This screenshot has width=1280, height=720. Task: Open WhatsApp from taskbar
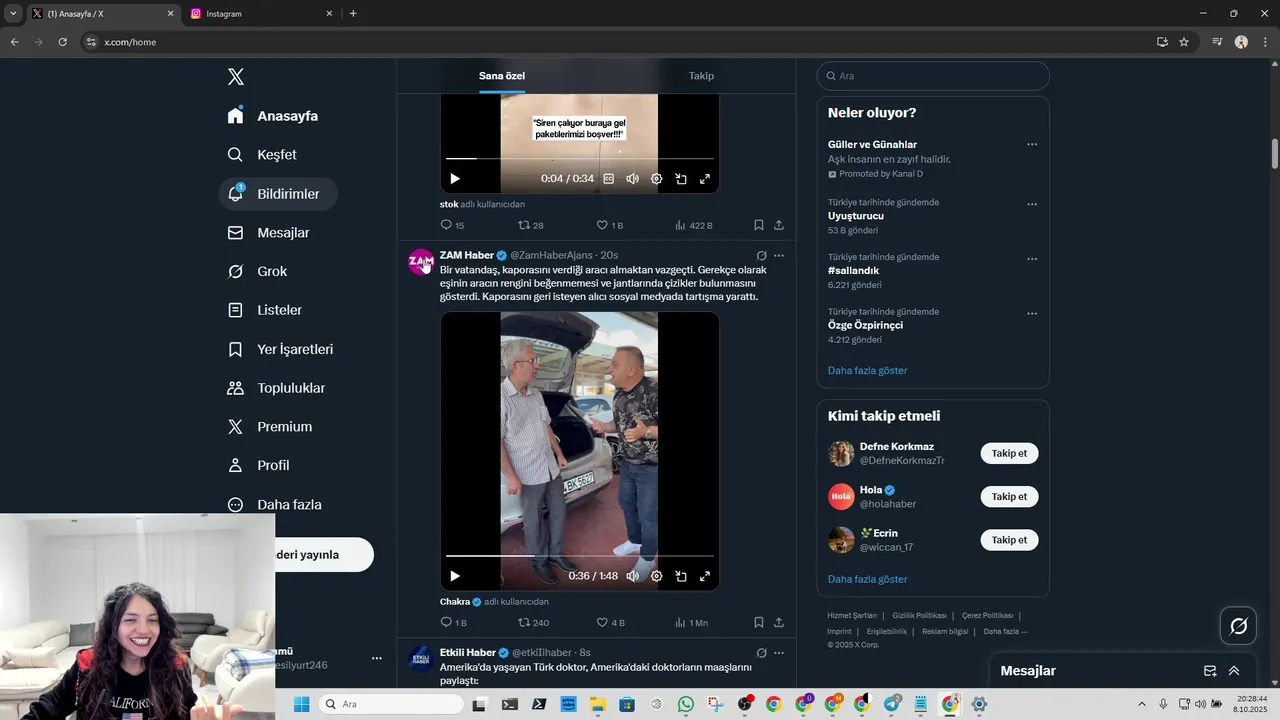pos(685,704)
